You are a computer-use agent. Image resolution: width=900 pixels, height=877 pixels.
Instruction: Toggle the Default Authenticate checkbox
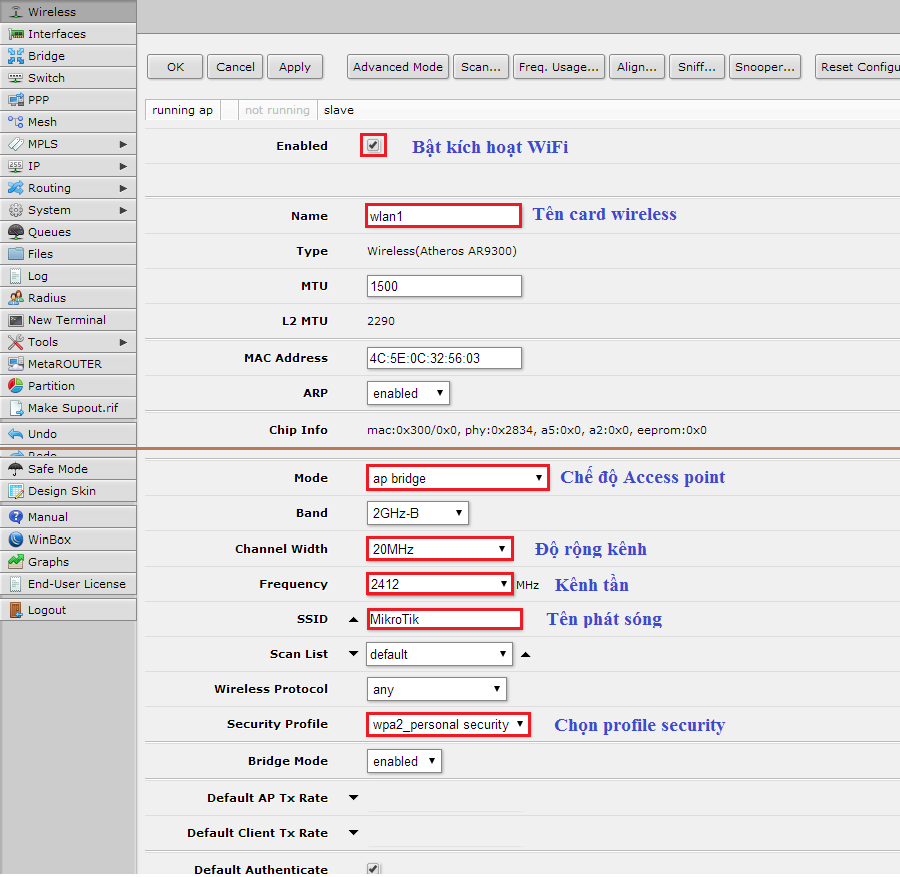click(x=373, y=869)
